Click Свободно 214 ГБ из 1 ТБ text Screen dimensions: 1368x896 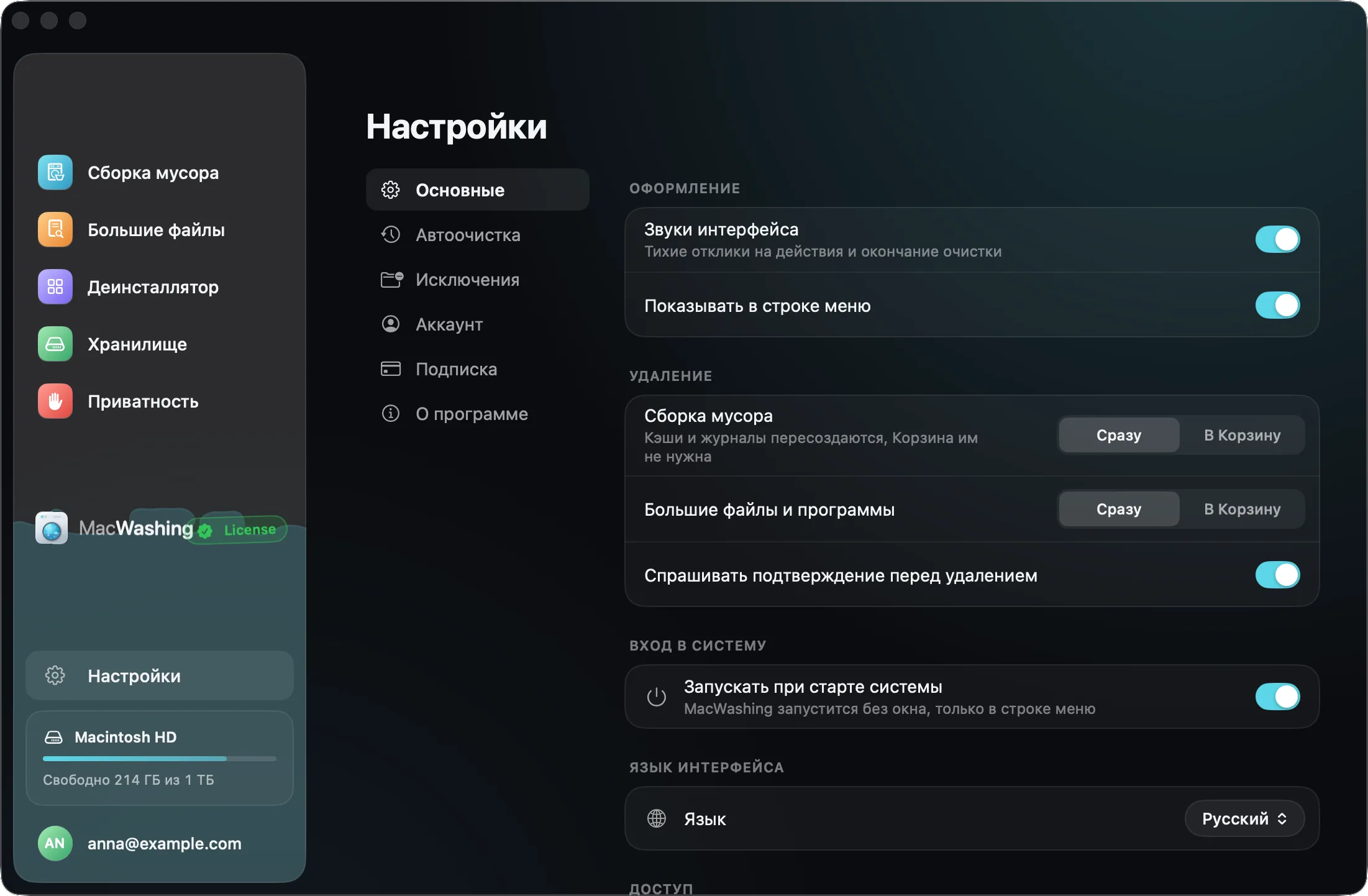[129, 780]
